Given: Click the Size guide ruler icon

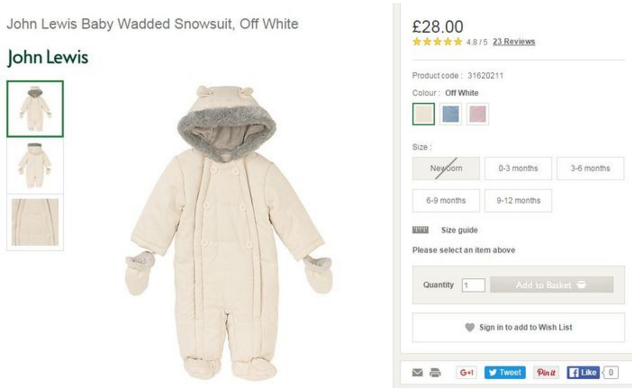Looking at the screenshot, I should coord(420,230).
